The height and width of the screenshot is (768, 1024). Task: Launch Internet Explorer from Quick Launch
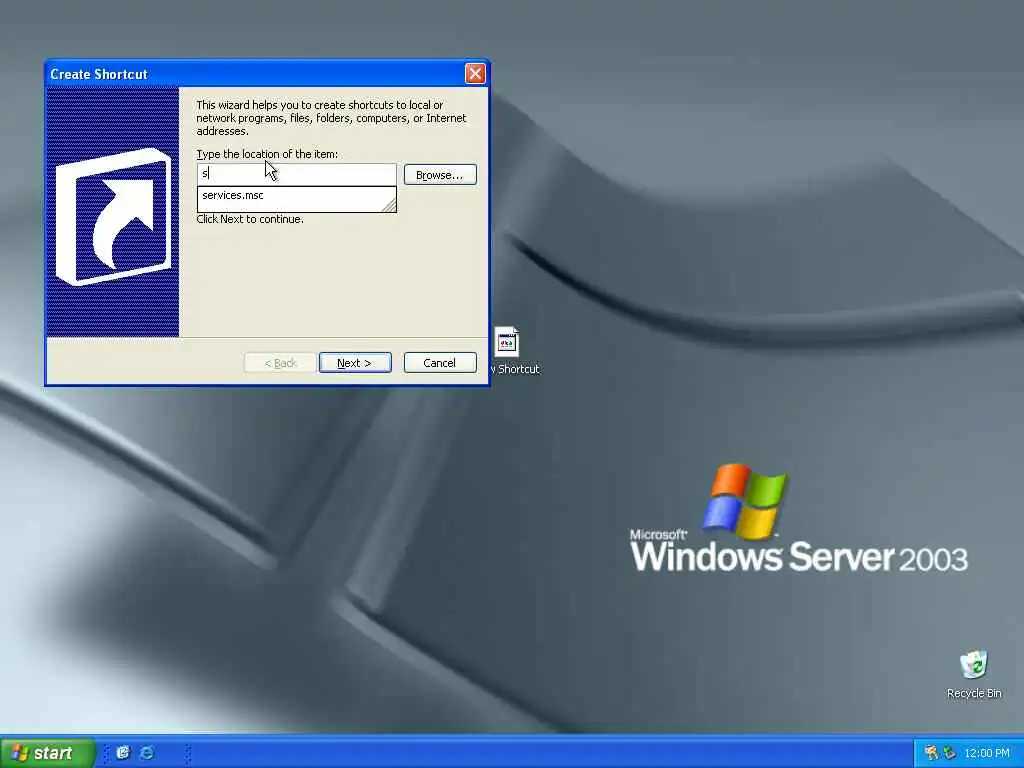click(148, 752)
